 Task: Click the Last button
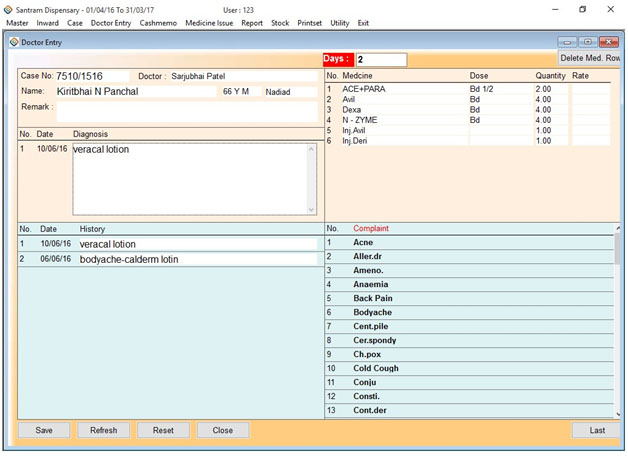click(596, 430)
